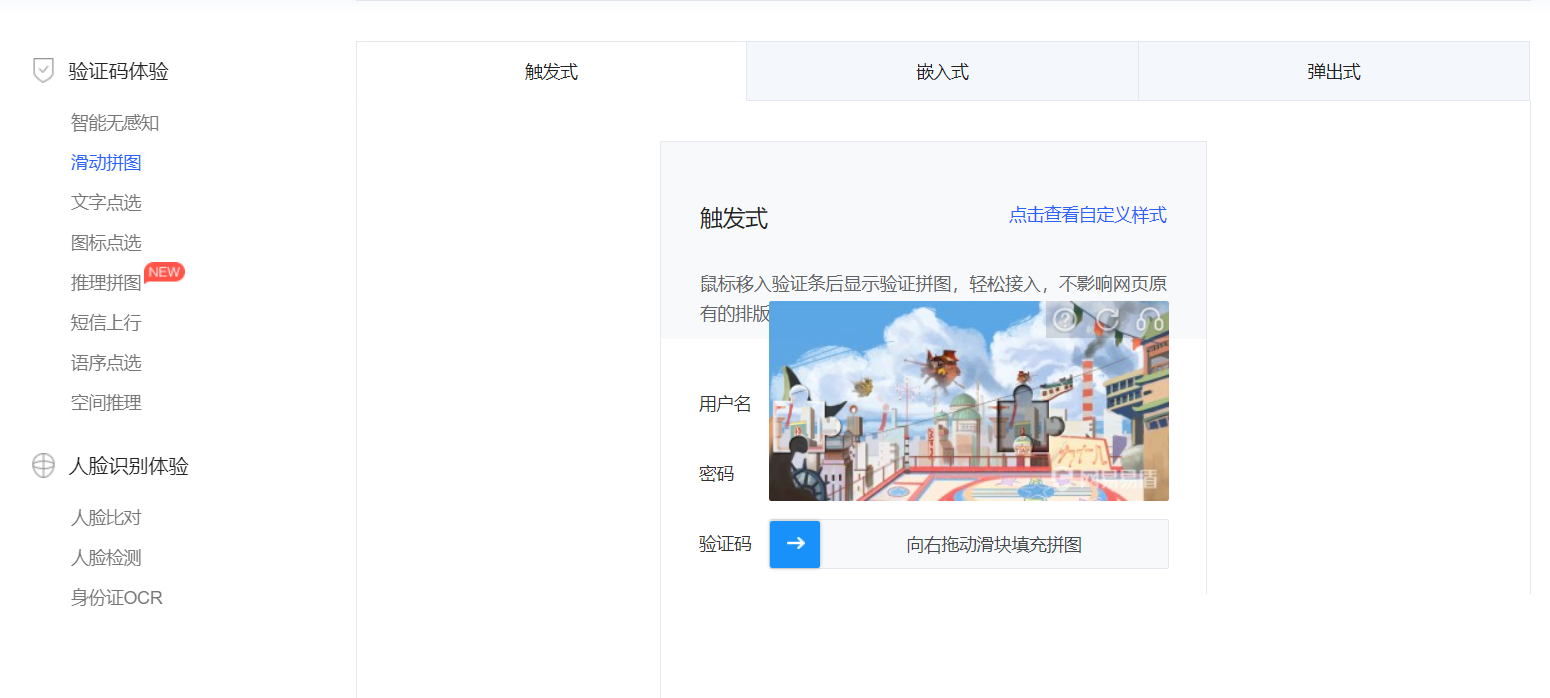
Task: Select 文字点选 in the sidebar
Action: [x=106, y=202]
